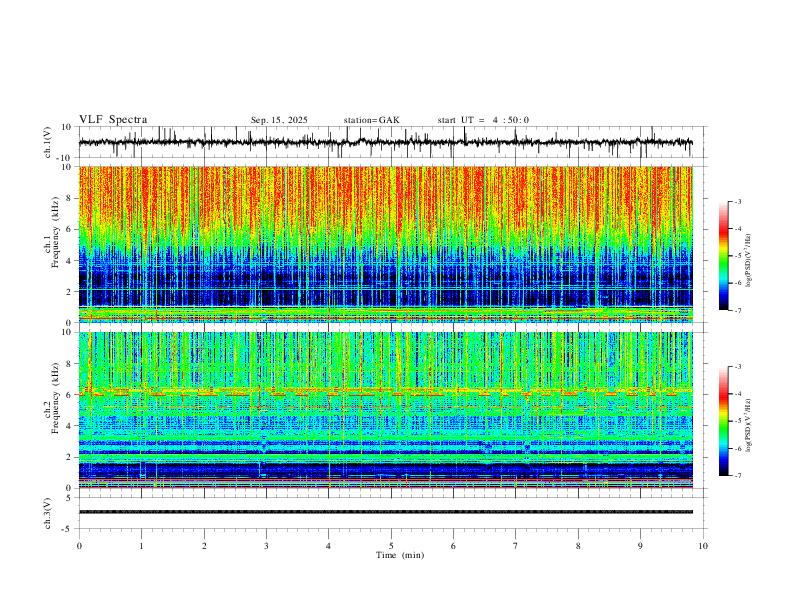
Task: Click the time axis tick label '5'
Action: pyautogui.click(x=391, y=546)
